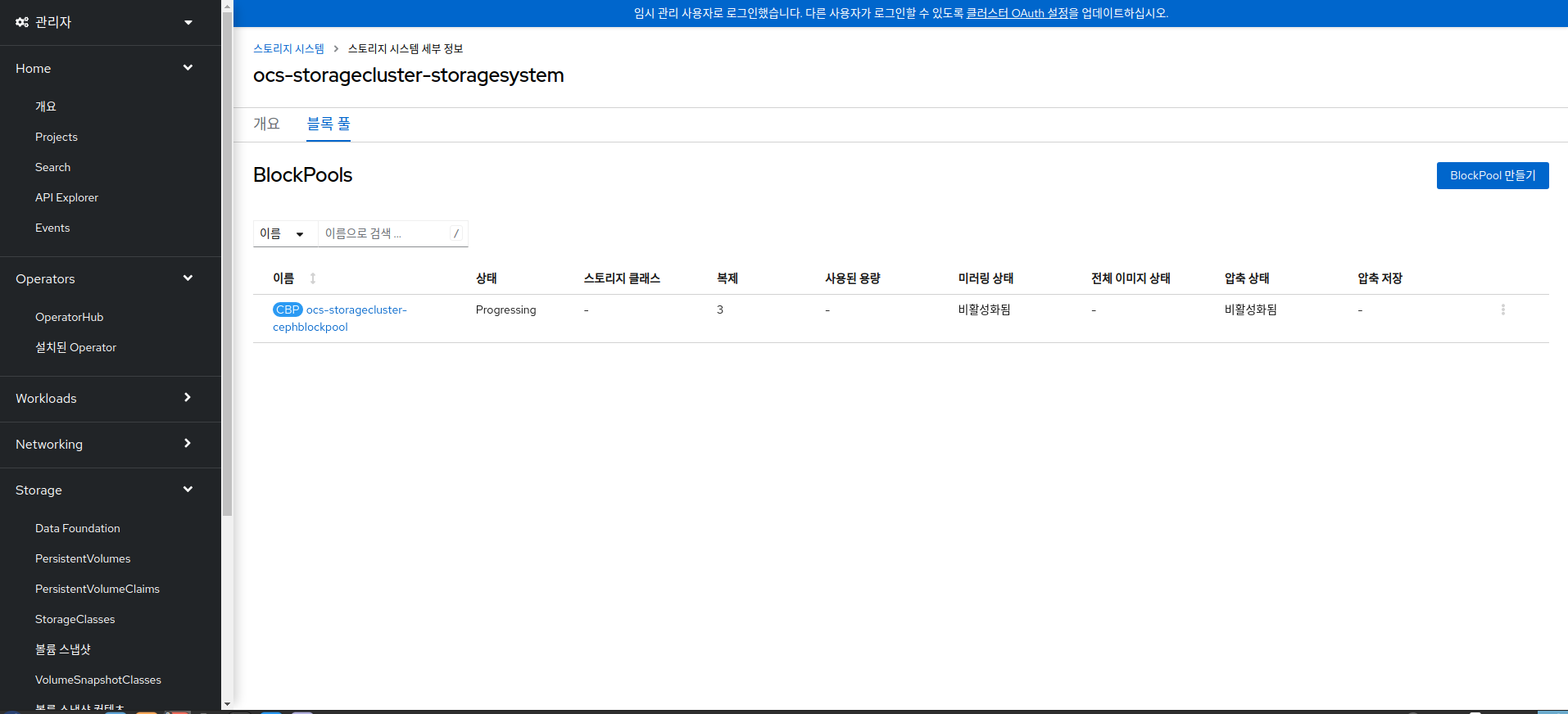Open the kebab menu for ocs-storagecluster-cephblockpool
The height and width of the screenshot is (714, 1568).
[1502, 310]
